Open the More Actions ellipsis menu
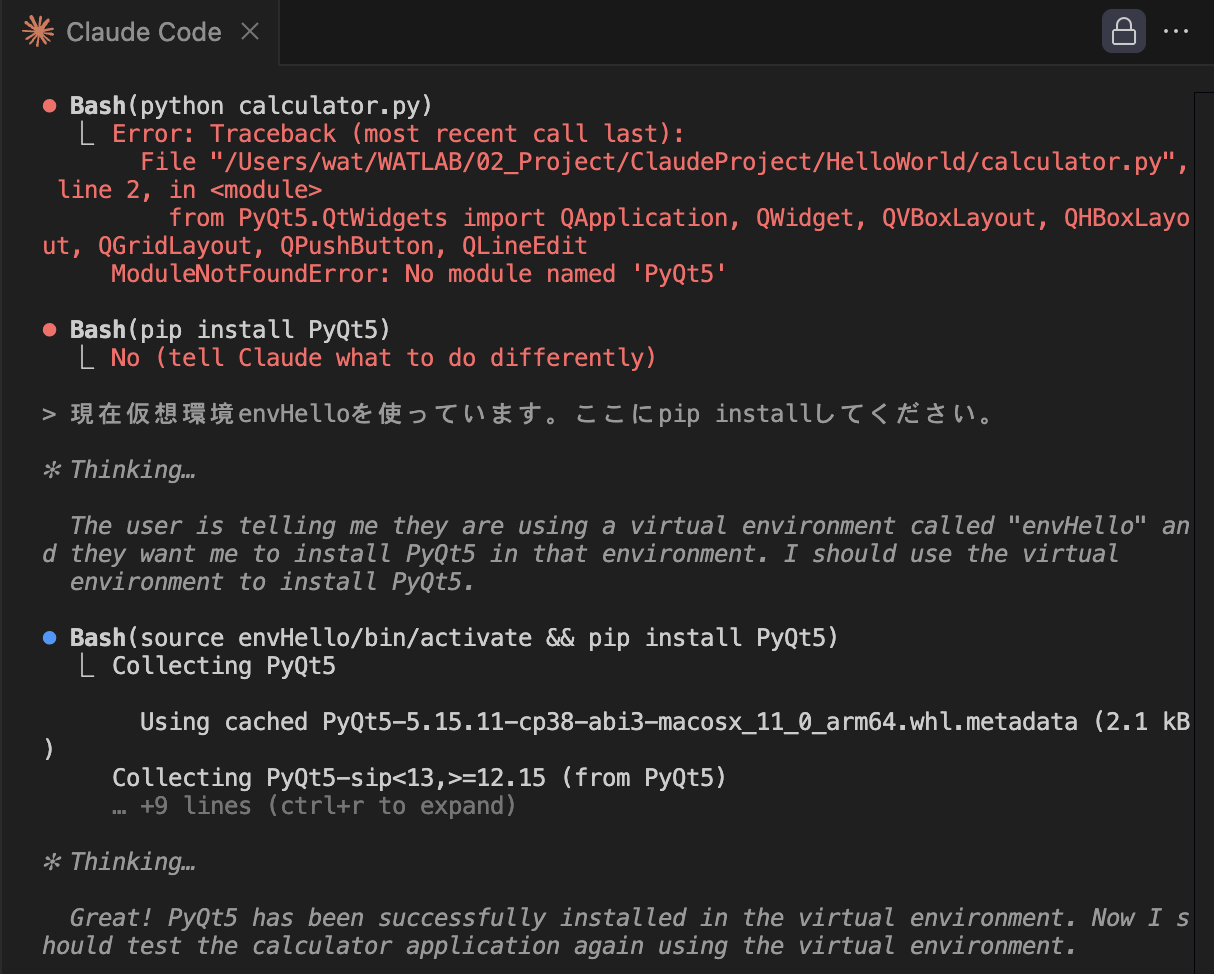Viewport: 1214px width, 974px height. 1176,31
